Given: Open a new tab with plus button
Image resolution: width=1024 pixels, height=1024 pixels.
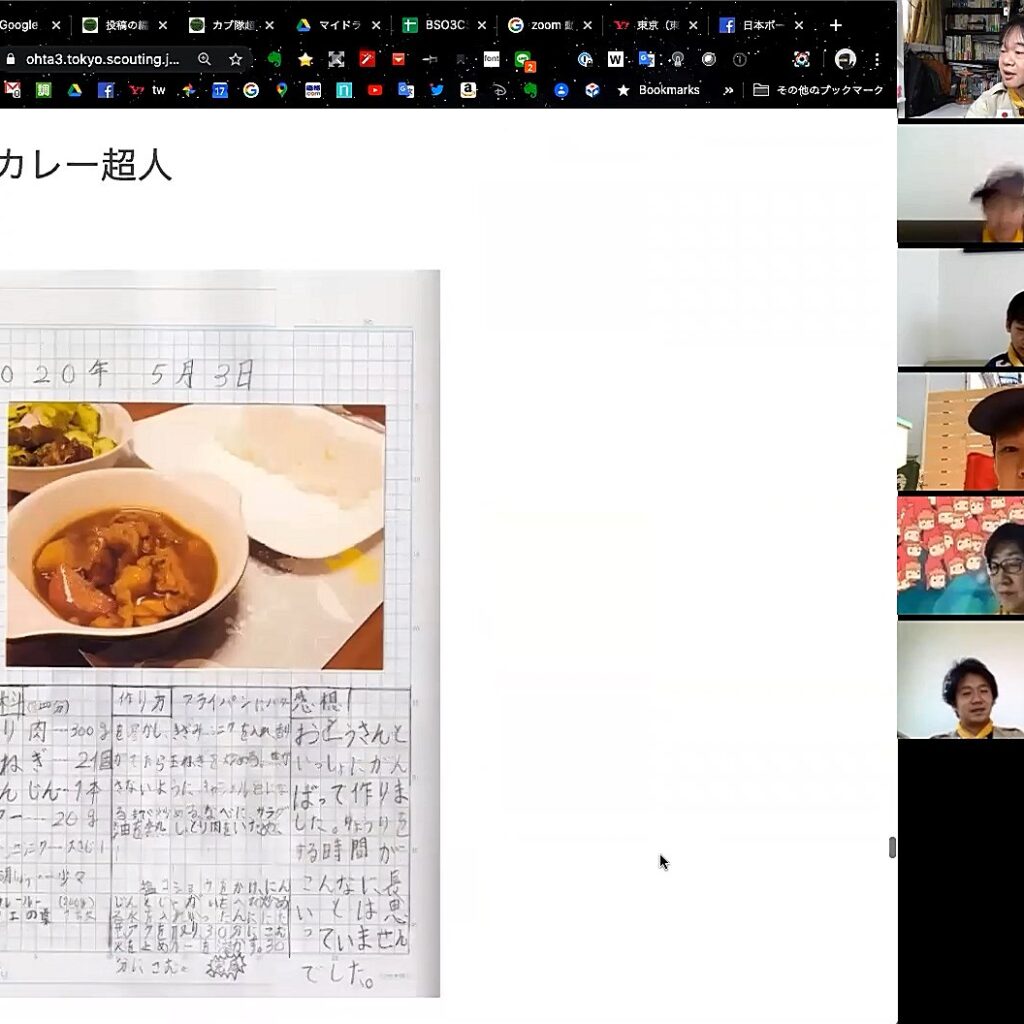Looking at the screenshot, I should tap(835, 25).
